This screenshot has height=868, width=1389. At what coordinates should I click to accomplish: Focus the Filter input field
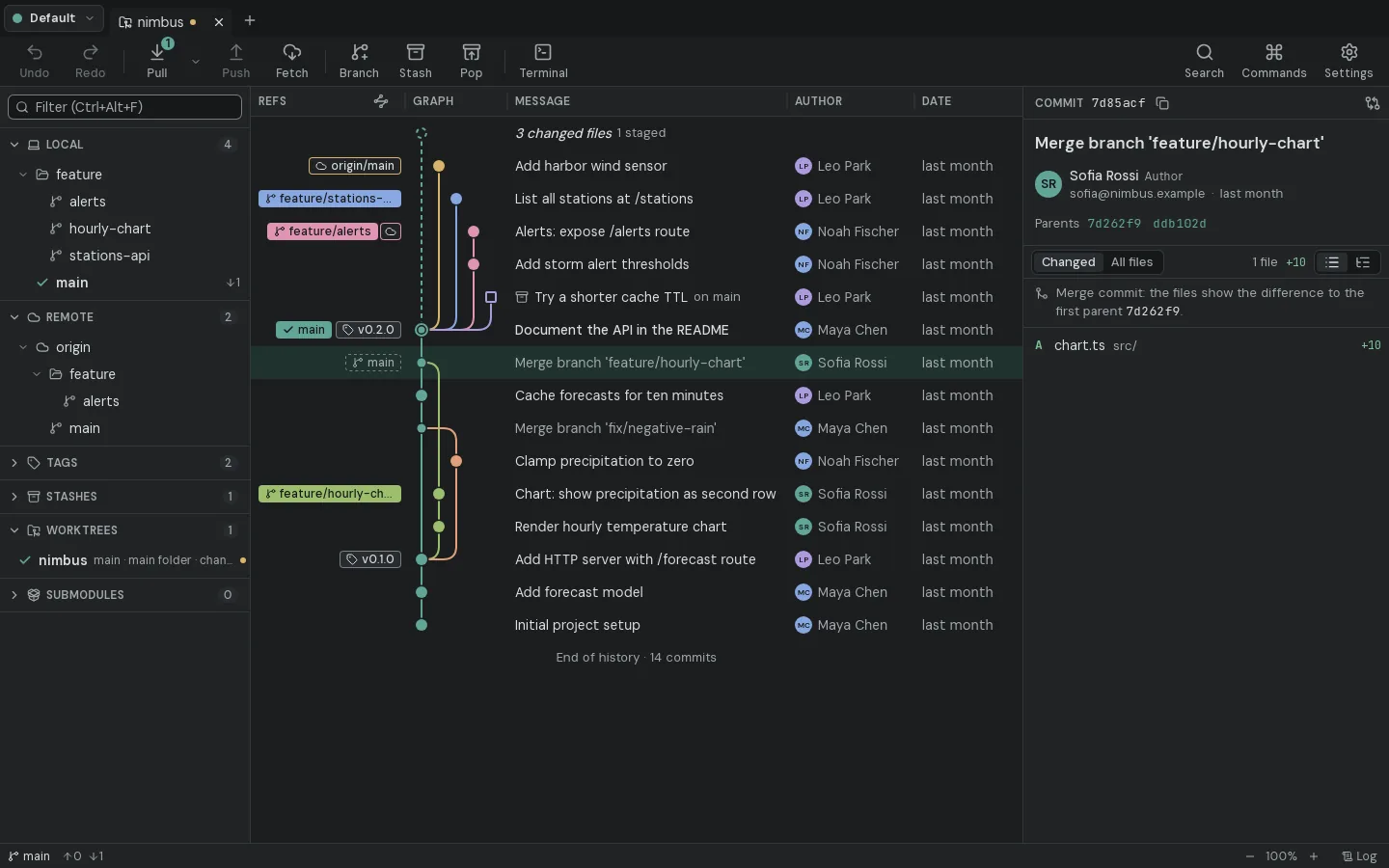[x=124, y=107]
